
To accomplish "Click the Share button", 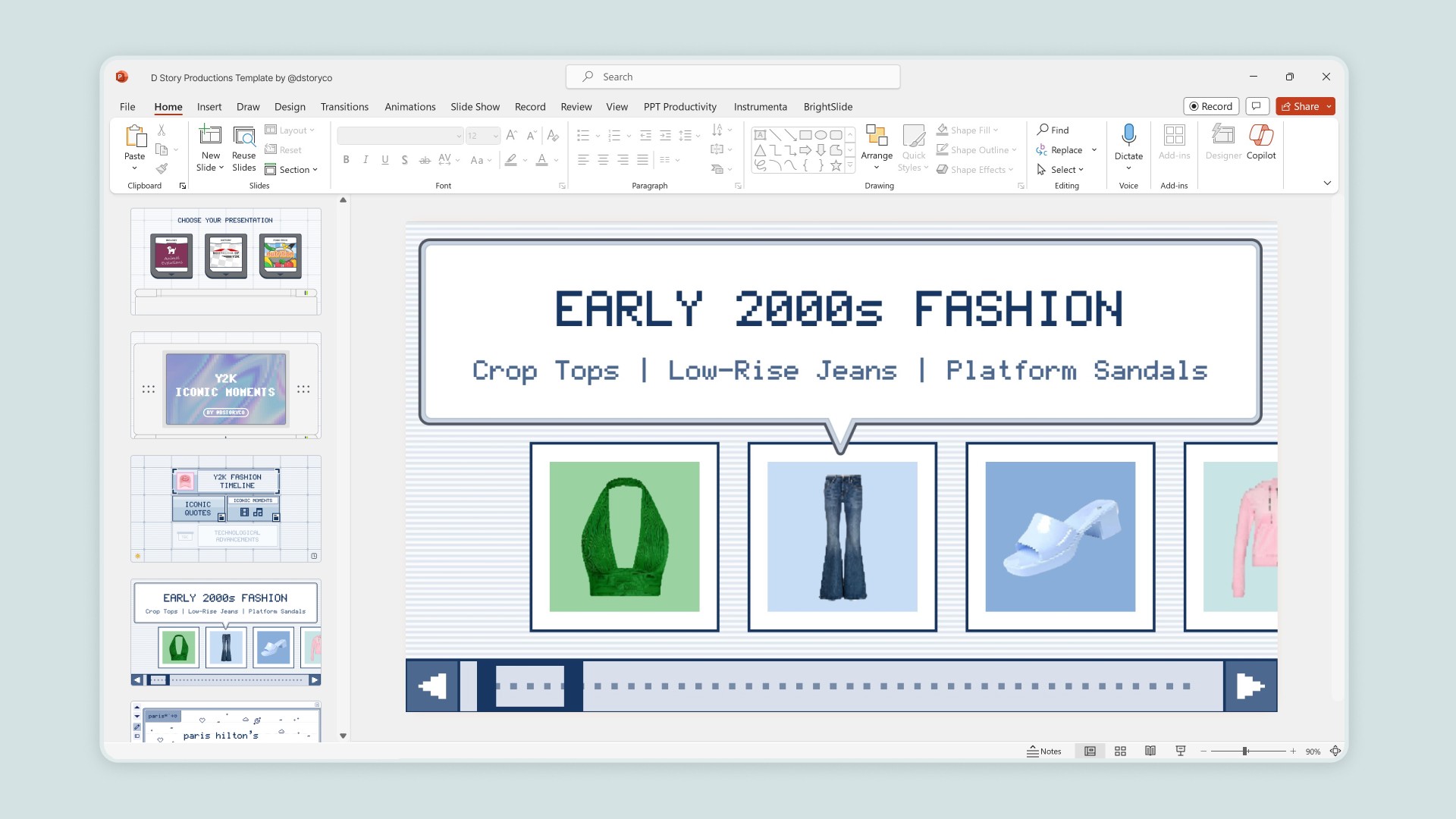I will pyautogui.click(x=1300, y=106).
